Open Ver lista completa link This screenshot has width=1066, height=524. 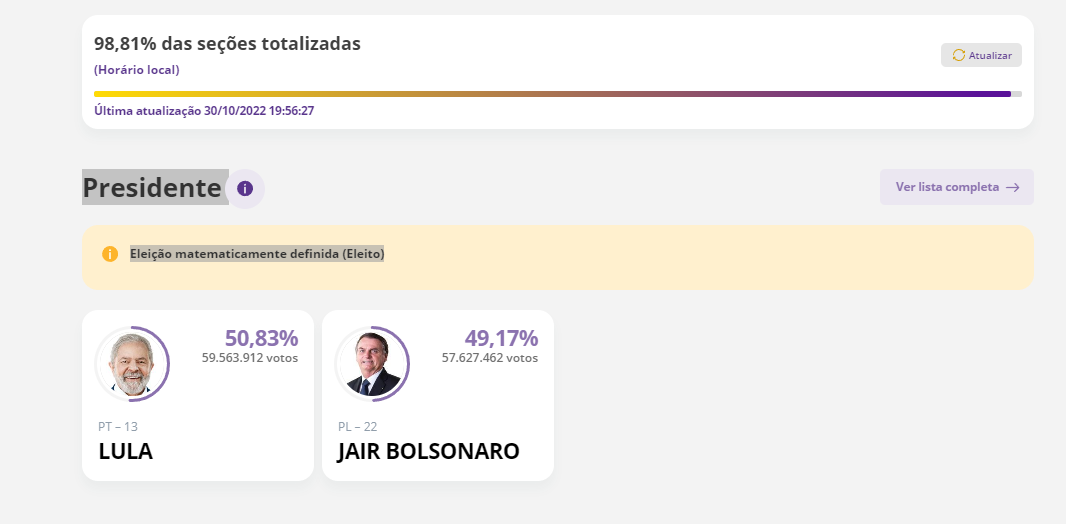[957, 187]
